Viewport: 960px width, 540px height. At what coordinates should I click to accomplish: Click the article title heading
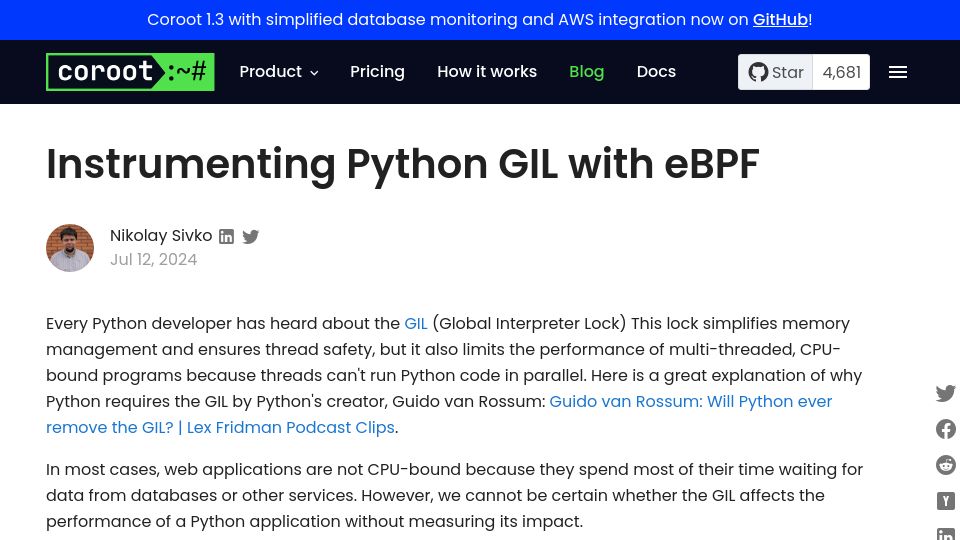point(402,164)
